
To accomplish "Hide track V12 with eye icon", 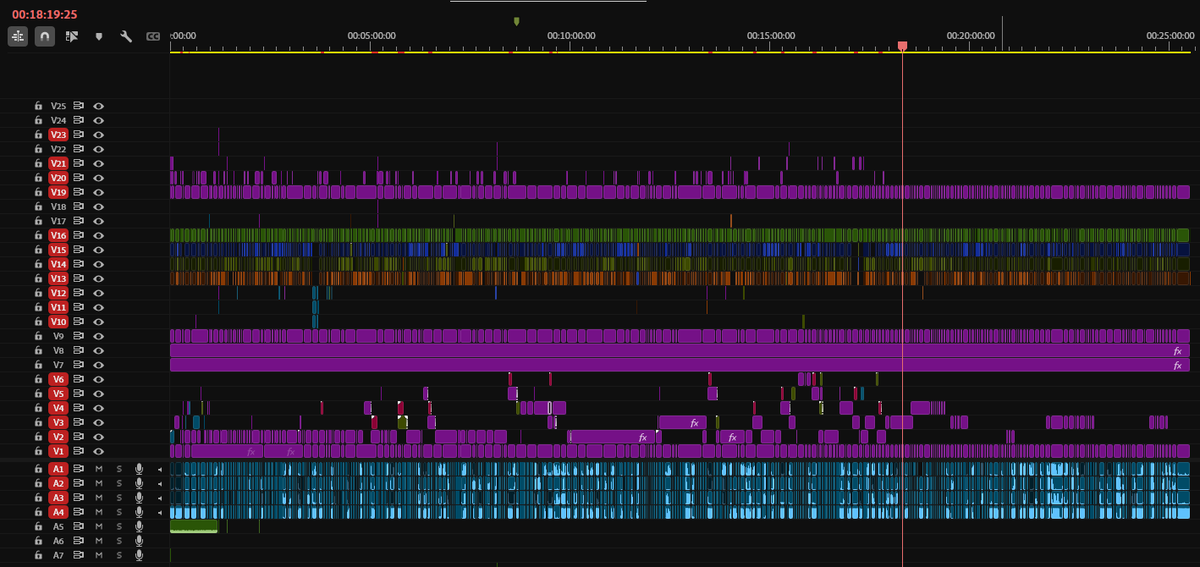I will (x=99, y=293).
